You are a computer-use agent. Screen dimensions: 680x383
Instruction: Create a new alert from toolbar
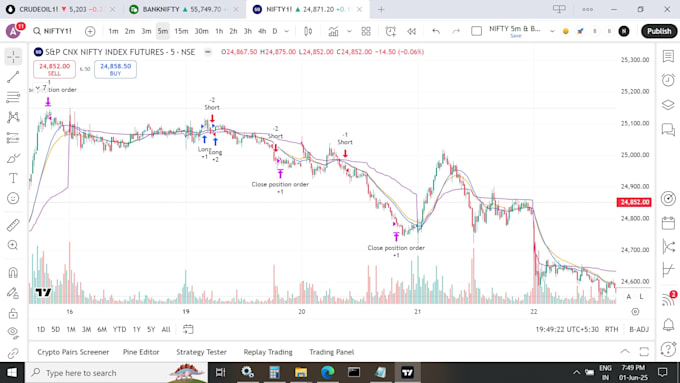point(390,31)
